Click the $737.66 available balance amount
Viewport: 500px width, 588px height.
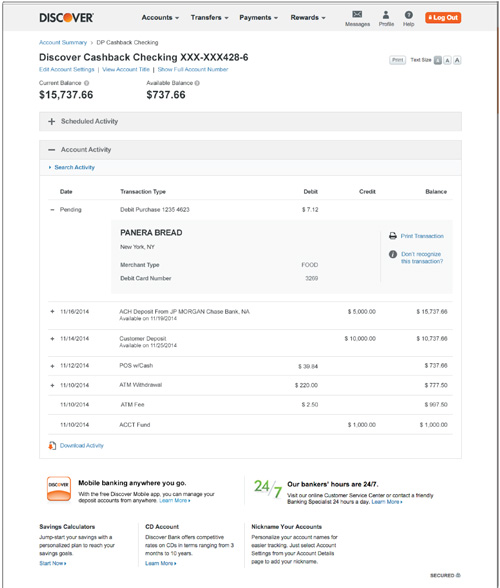[166, 95]
